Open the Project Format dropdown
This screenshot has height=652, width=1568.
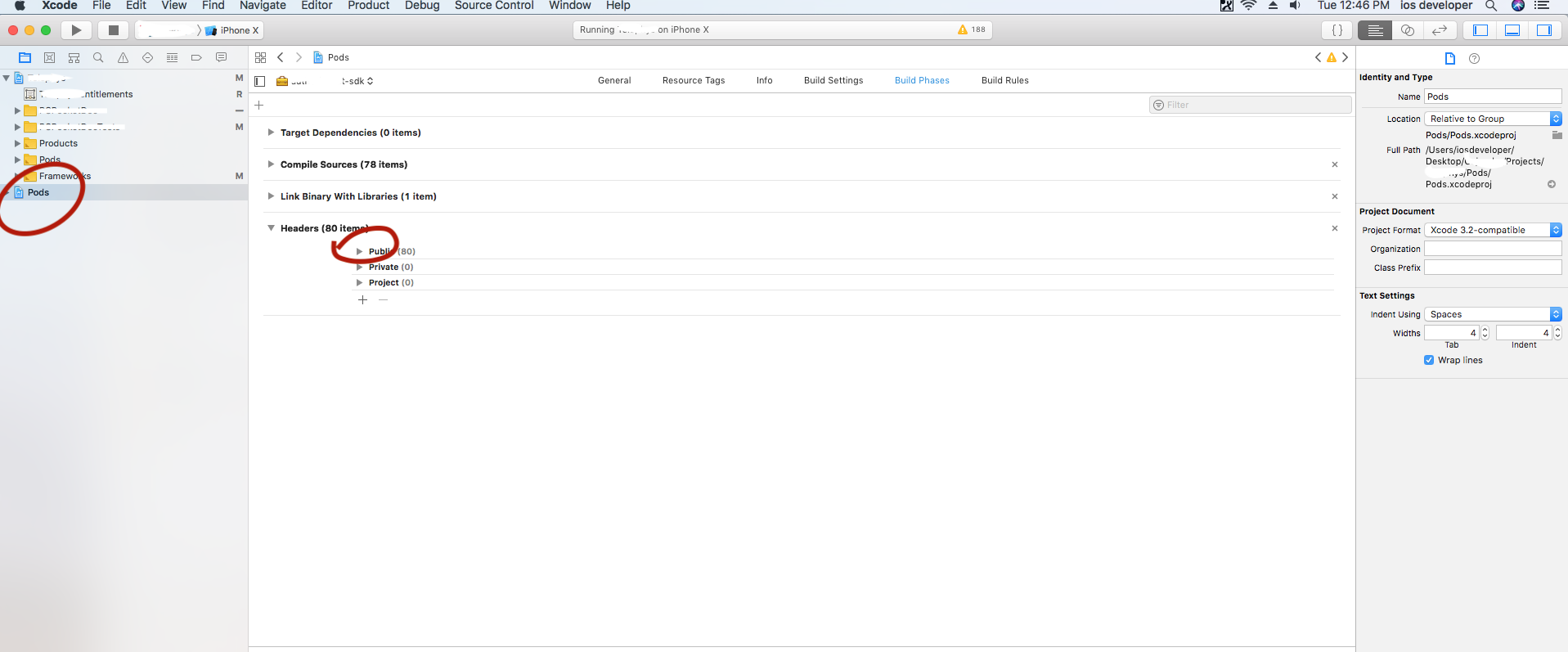[1493, 230]
